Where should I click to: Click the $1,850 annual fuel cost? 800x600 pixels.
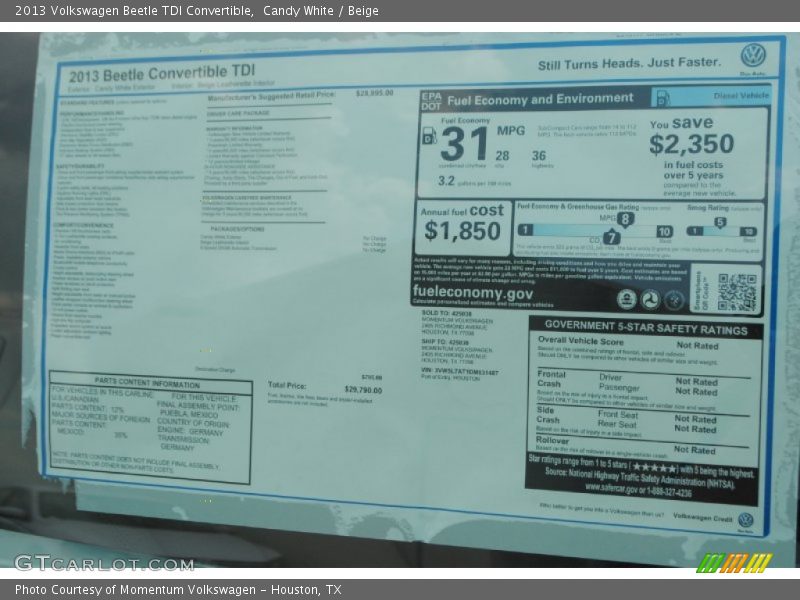point(462,231)
